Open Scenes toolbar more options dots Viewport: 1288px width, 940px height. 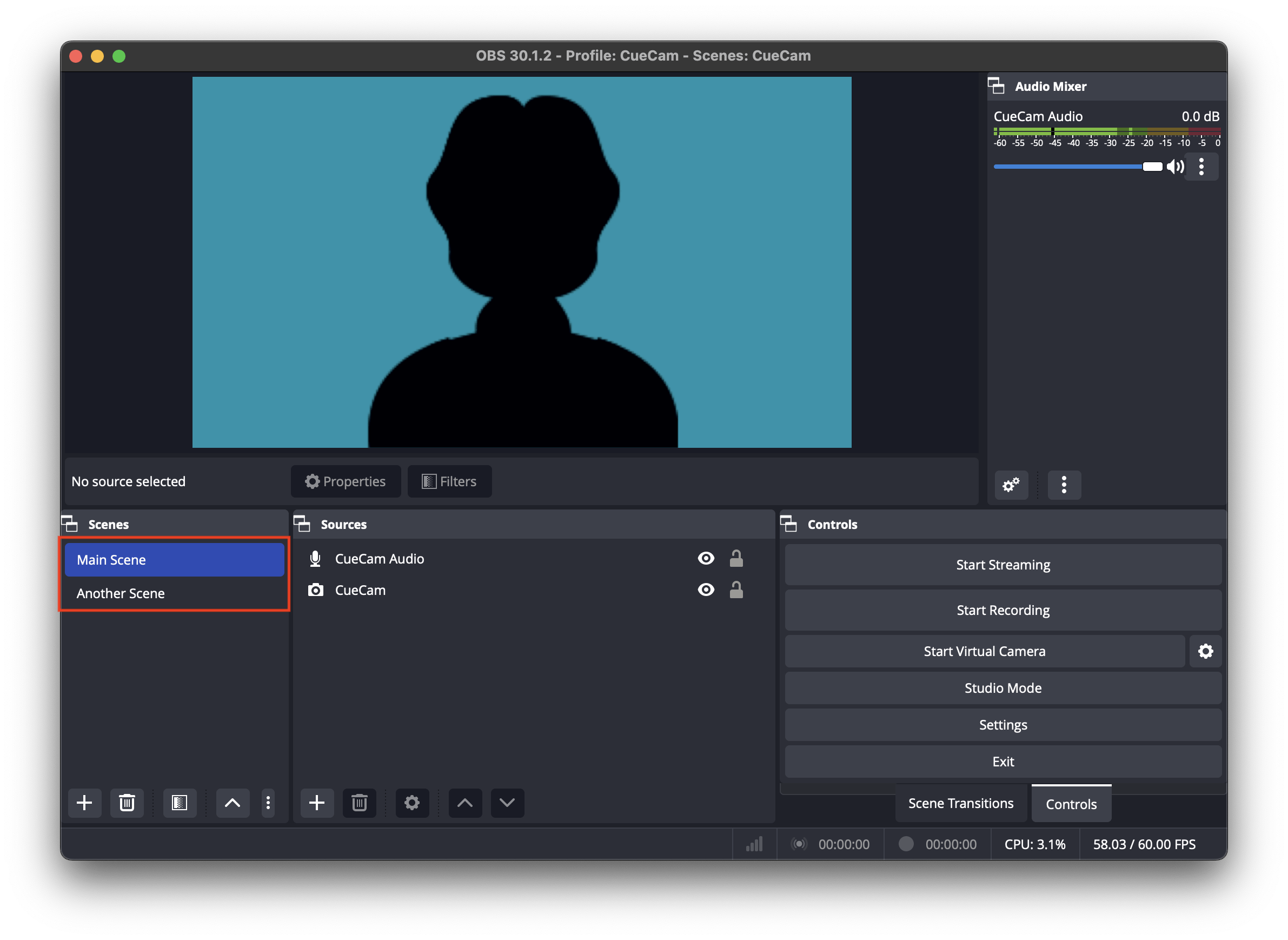pos(268,803)
